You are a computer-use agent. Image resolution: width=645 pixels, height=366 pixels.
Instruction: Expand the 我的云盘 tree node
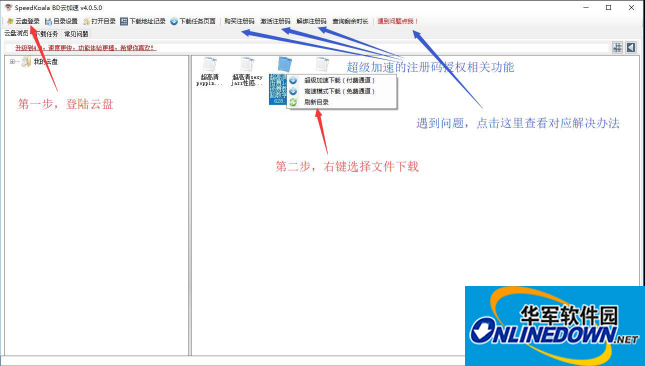(x=12, y=62)
